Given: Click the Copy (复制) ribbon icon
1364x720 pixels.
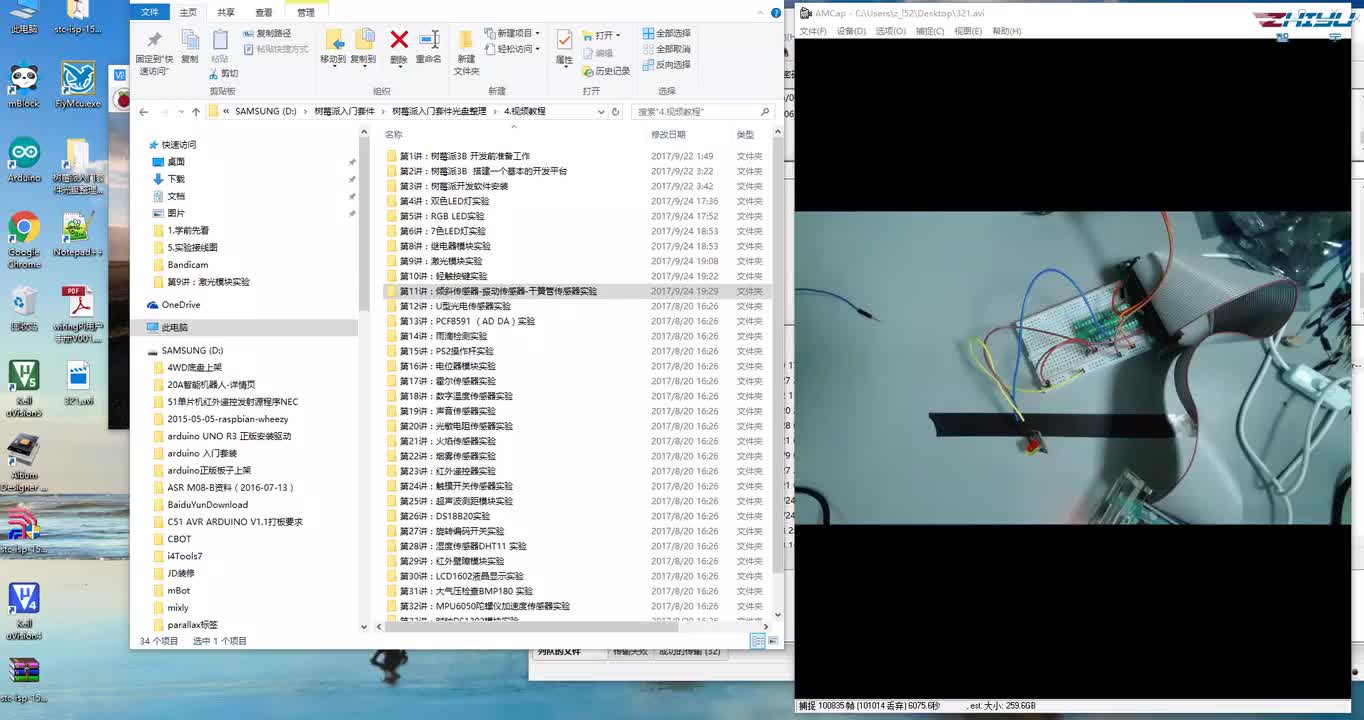Looking at the screenshot, I should click(190, 40).
